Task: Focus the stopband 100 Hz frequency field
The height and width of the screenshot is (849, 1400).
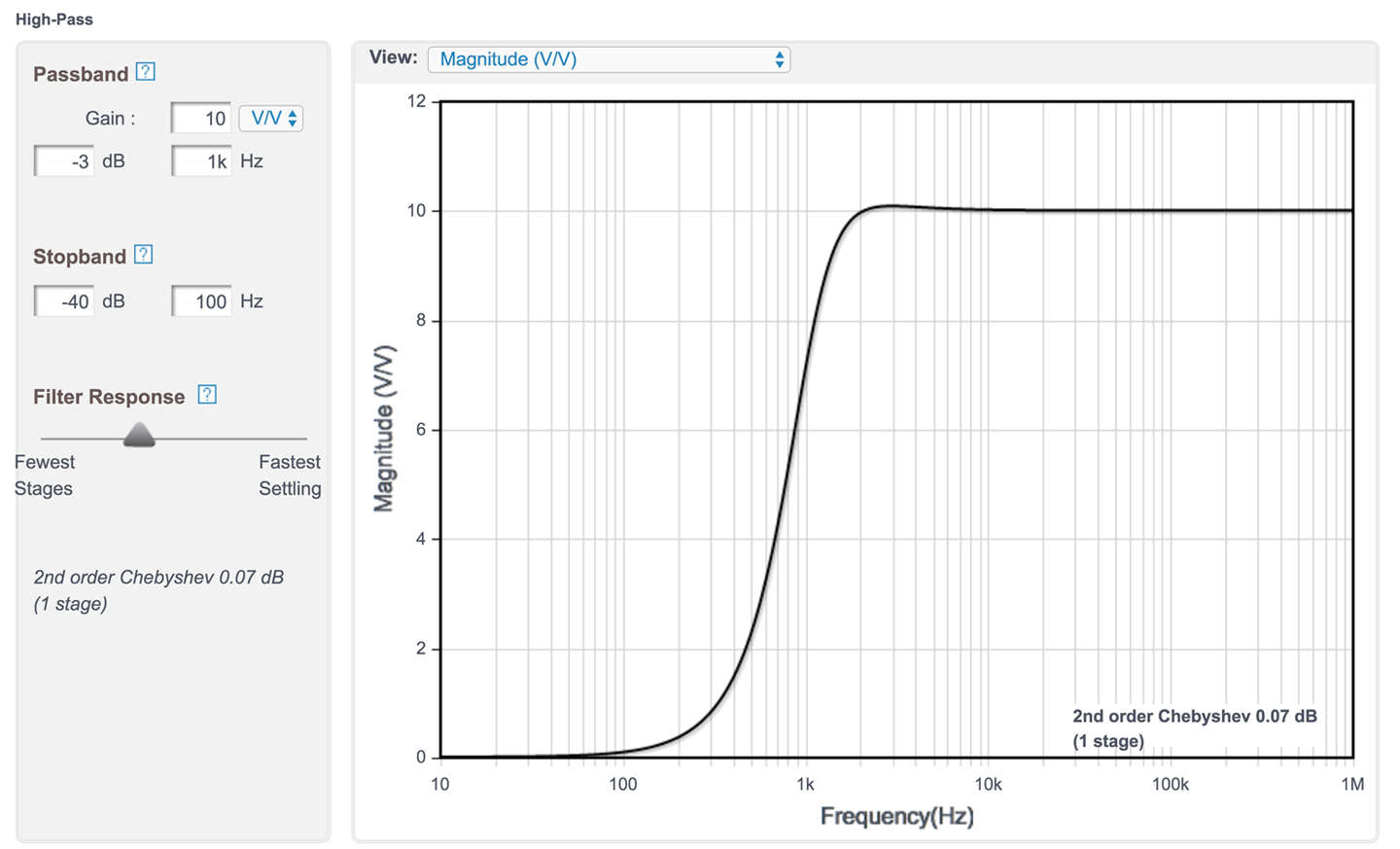Action: pos(201,301)
